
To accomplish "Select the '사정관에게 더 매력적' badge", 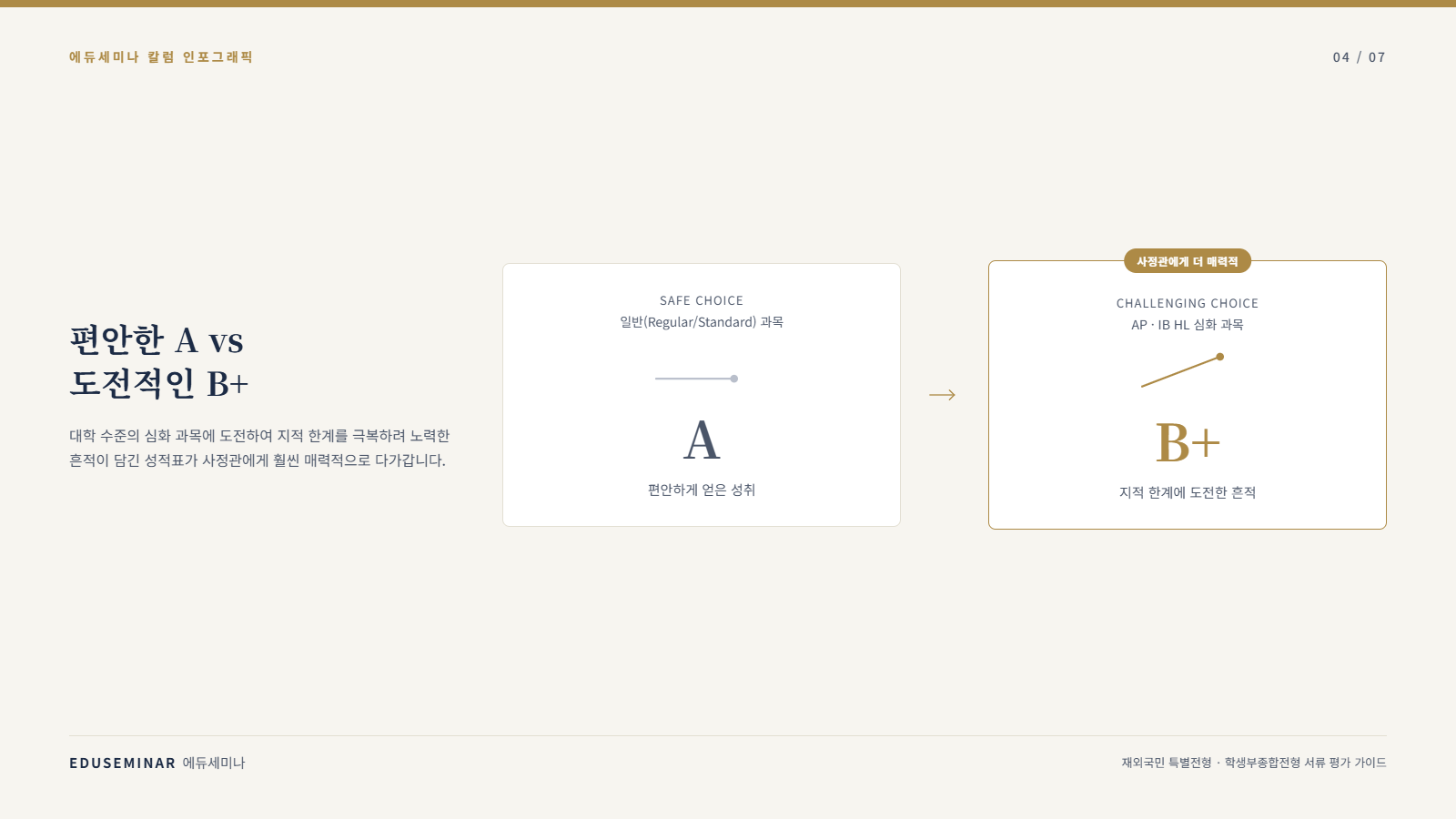I will pos(1188,261).
